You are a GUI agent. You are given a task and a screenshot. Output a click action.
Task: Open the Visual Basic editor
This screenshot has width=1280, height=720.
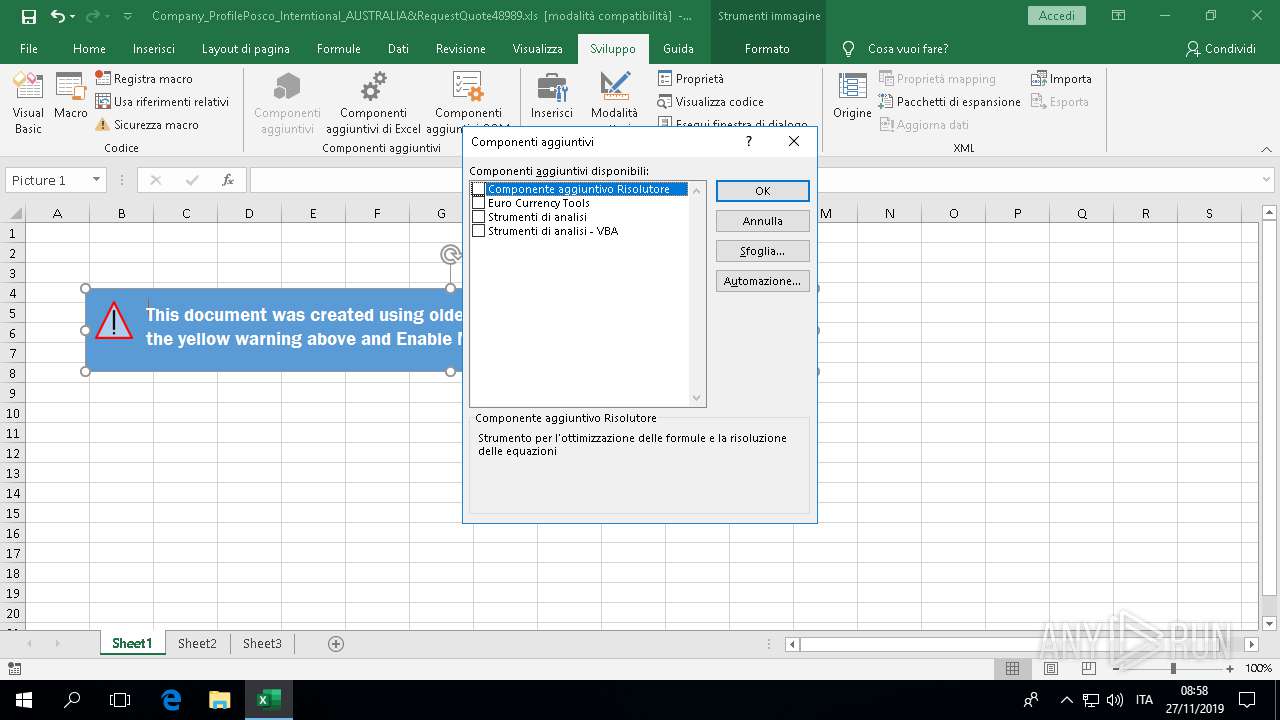(x=28, y=103)
